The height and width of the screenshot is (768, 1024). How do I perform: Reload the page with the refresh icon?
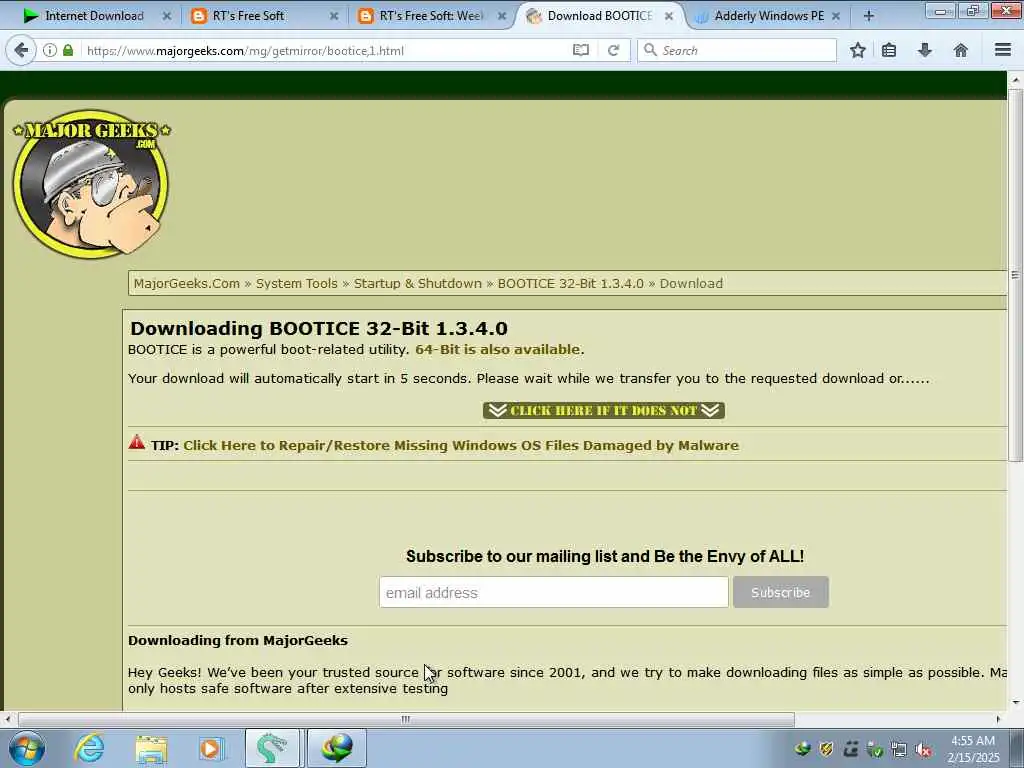pos(613,50)
